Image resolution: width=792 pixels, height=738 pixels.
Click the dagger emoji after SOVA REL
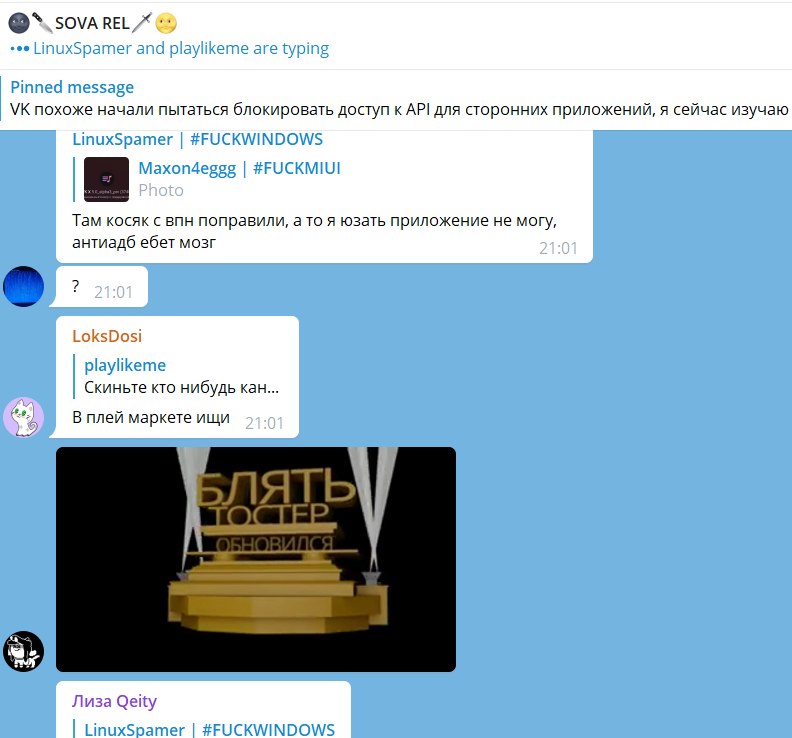click(x=142, y=23)
